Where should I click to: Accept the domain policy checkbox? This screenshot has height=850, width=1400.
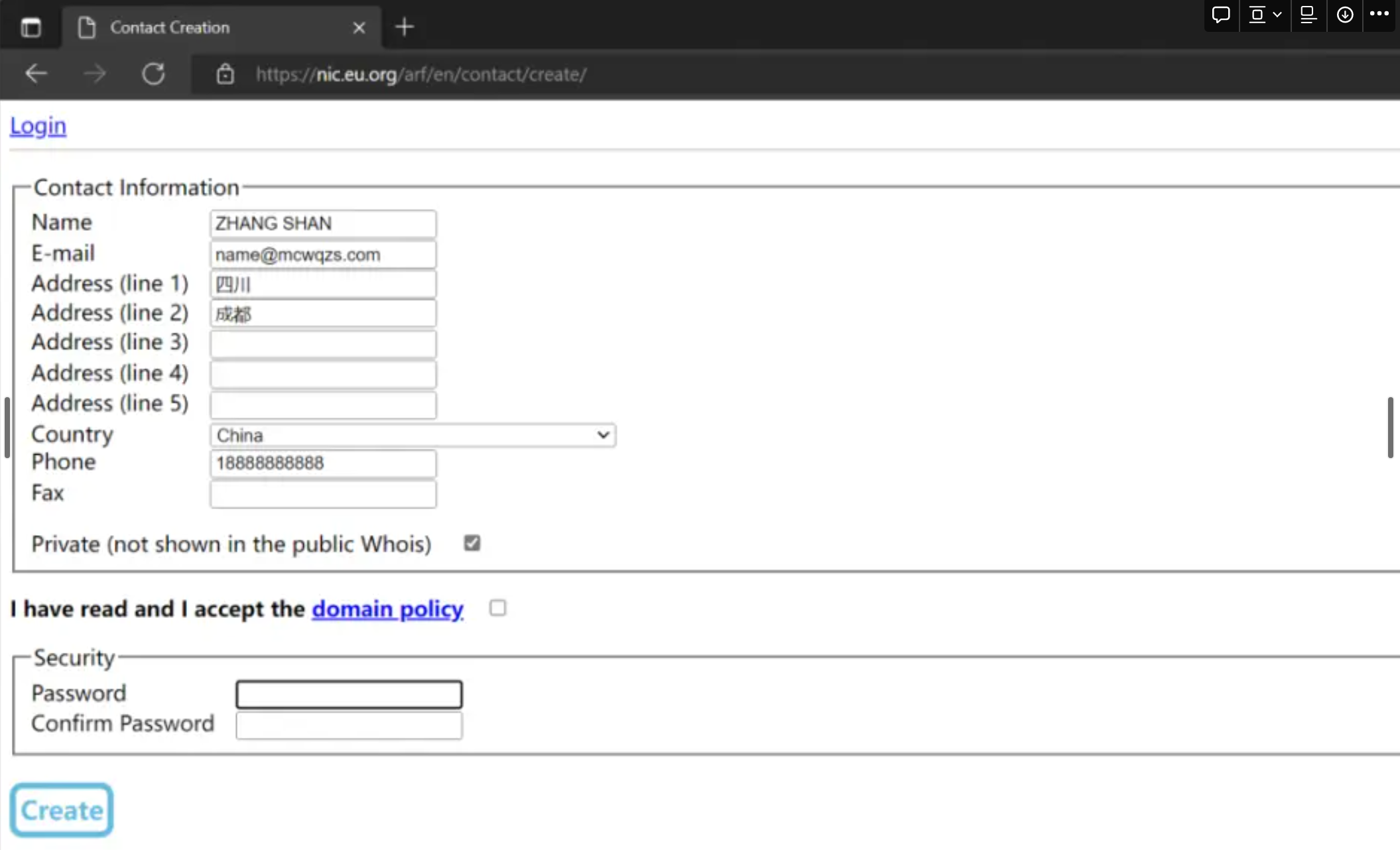tap(497, 608)
